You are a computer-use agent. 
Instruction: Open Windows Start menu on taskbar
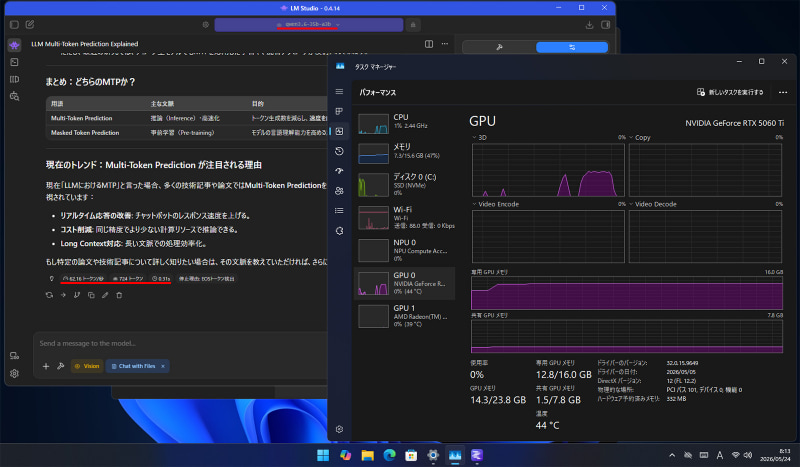323,455
